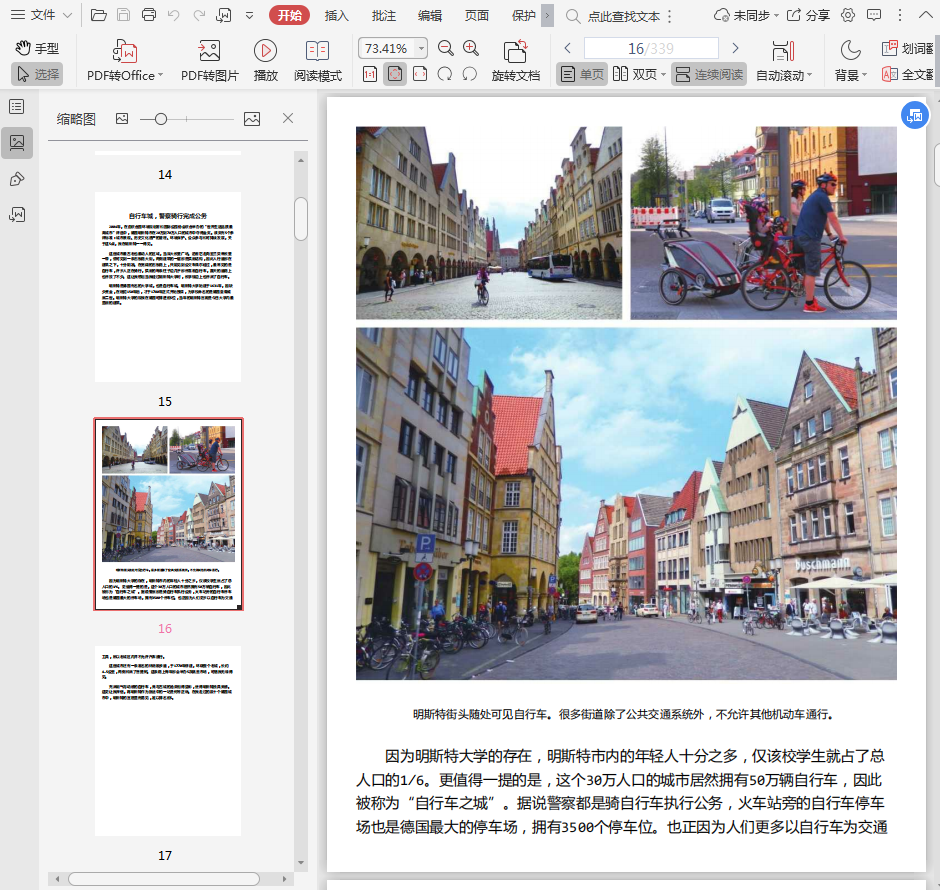Viewport: 940px width, 890px height.
Task: Expand the 双页 dropdown arrow
Action: tap(663, 75)
